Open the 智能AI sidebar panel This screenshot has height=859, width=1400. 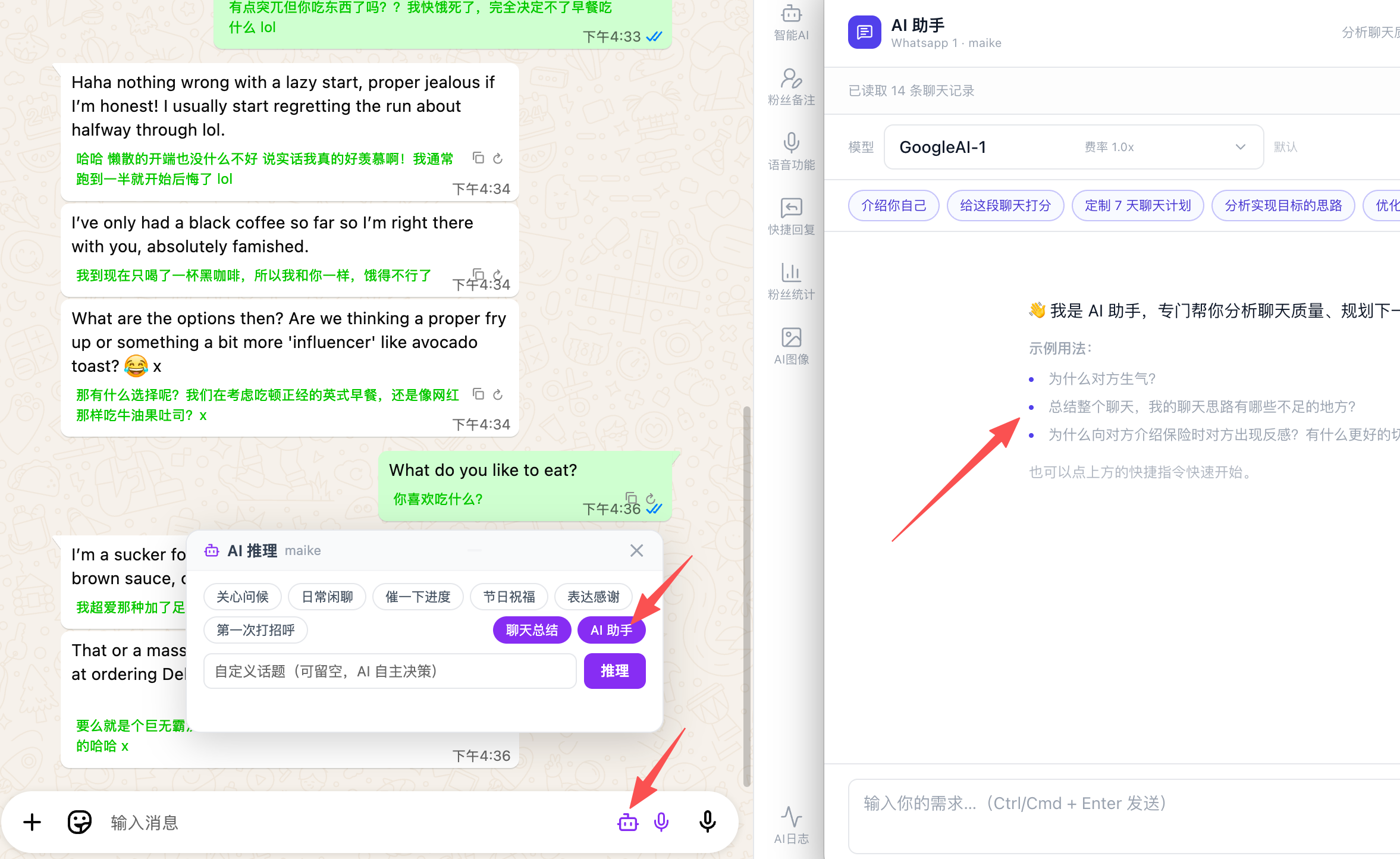click(791, 23)
